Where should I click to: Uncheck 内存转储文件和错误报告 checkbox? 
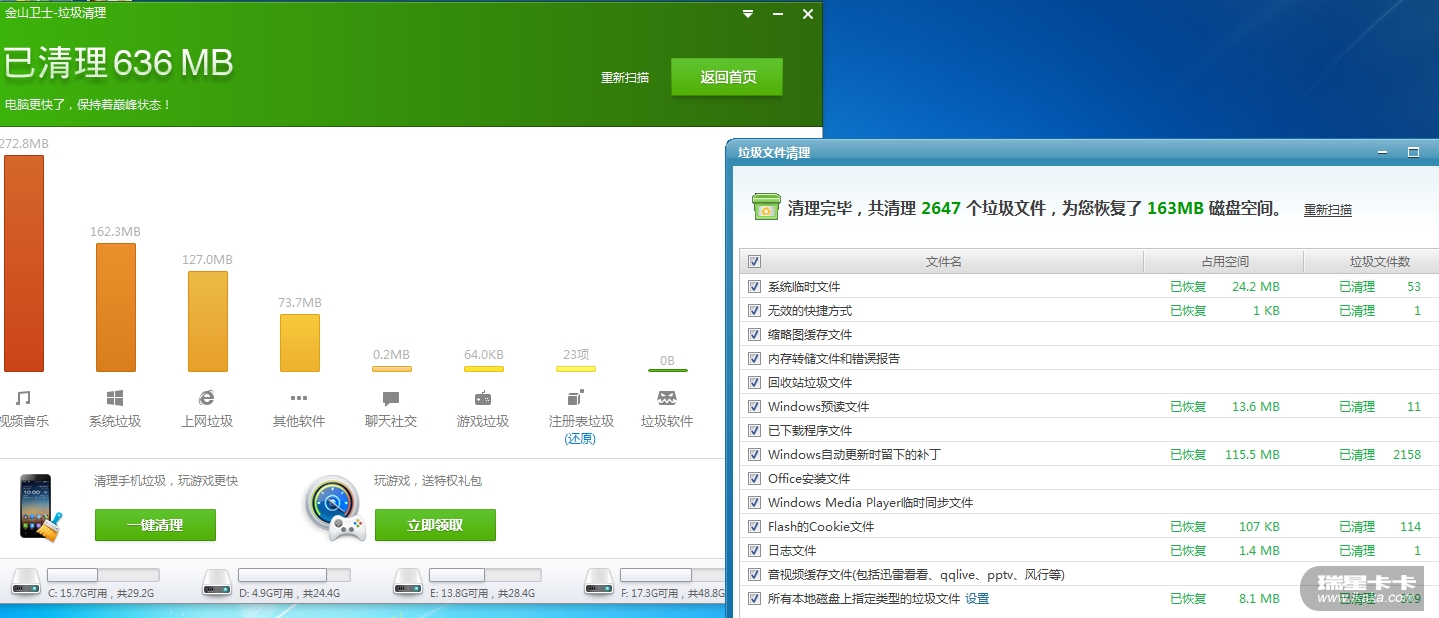pyautogui.click(x=754, y=358)
